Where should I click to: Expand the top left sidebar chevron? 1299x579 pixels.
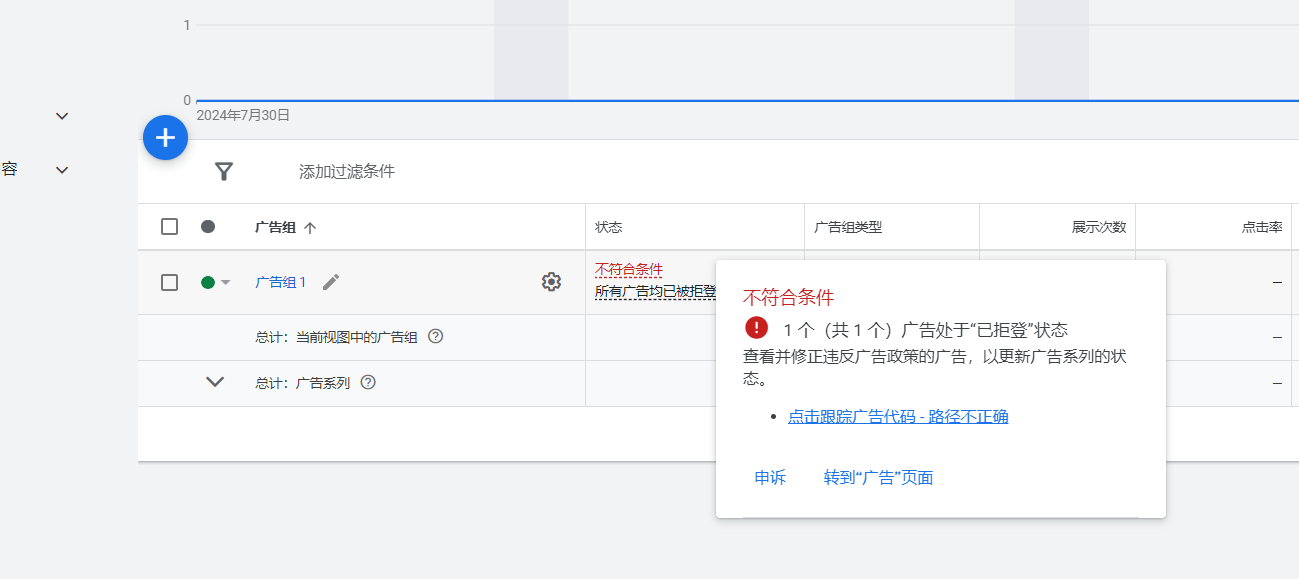62,116
